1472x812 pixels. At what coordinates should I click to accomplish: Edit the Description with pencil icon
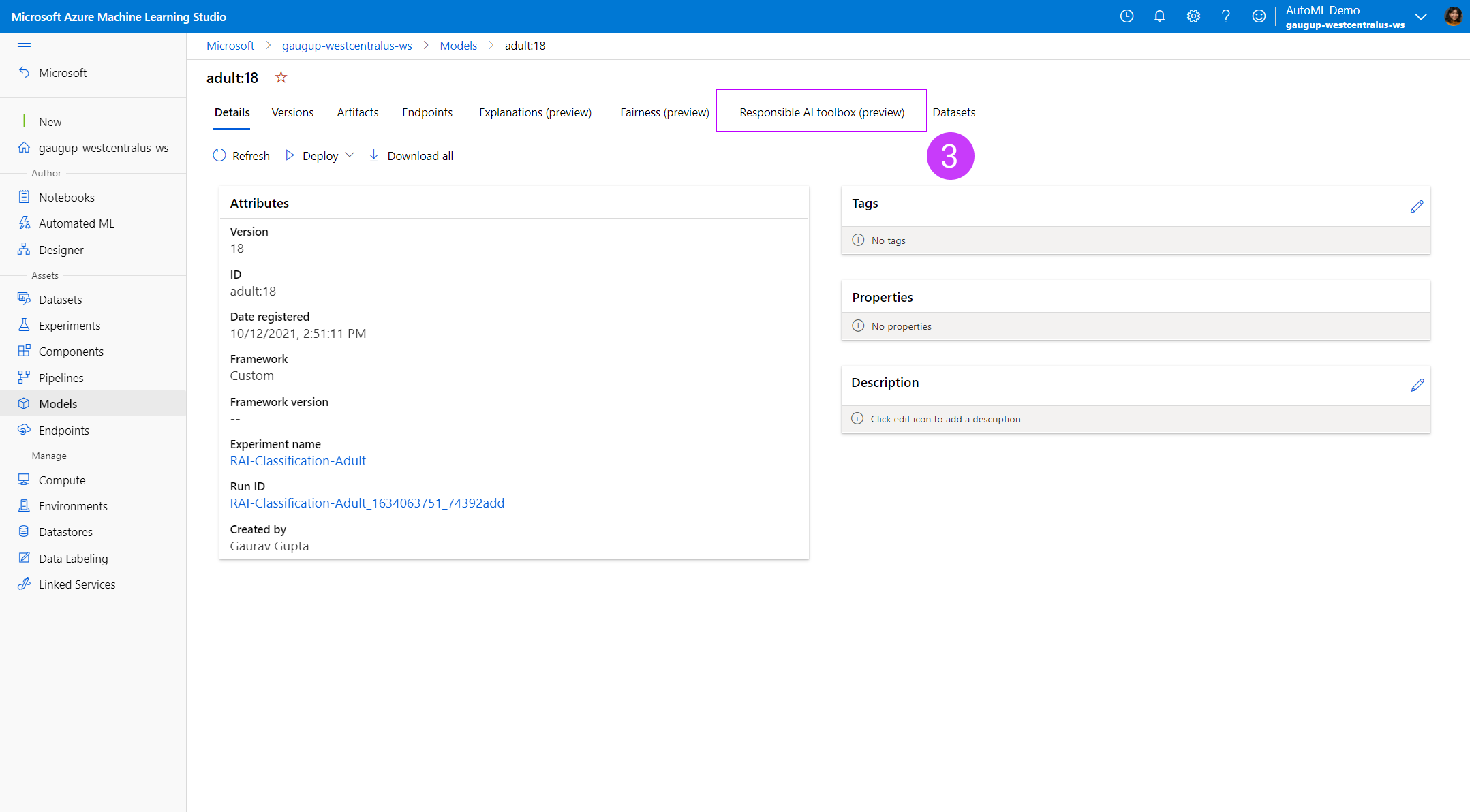click(1417, 385)
